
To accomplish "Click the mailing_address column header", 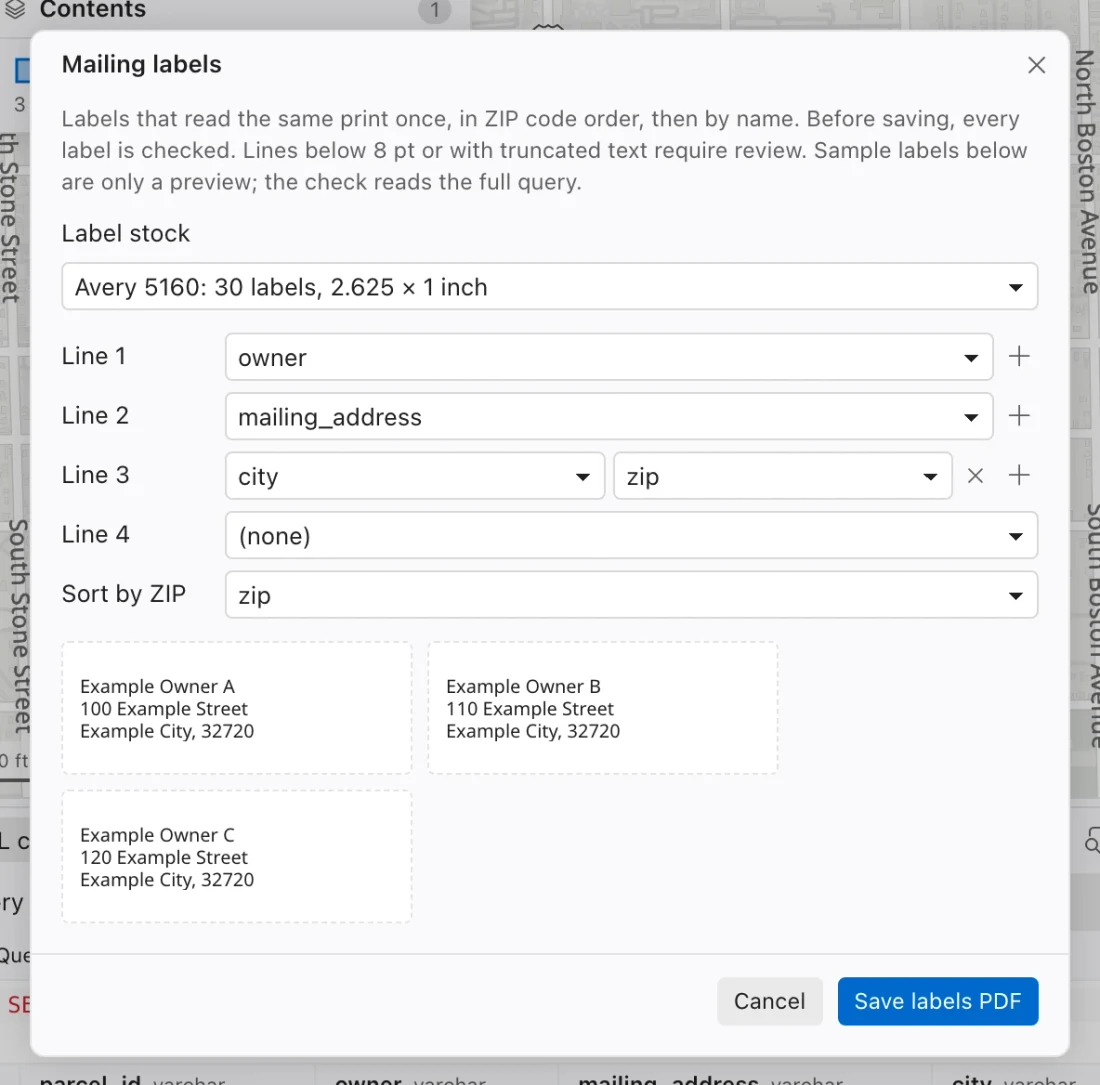I will [711, 1081].
